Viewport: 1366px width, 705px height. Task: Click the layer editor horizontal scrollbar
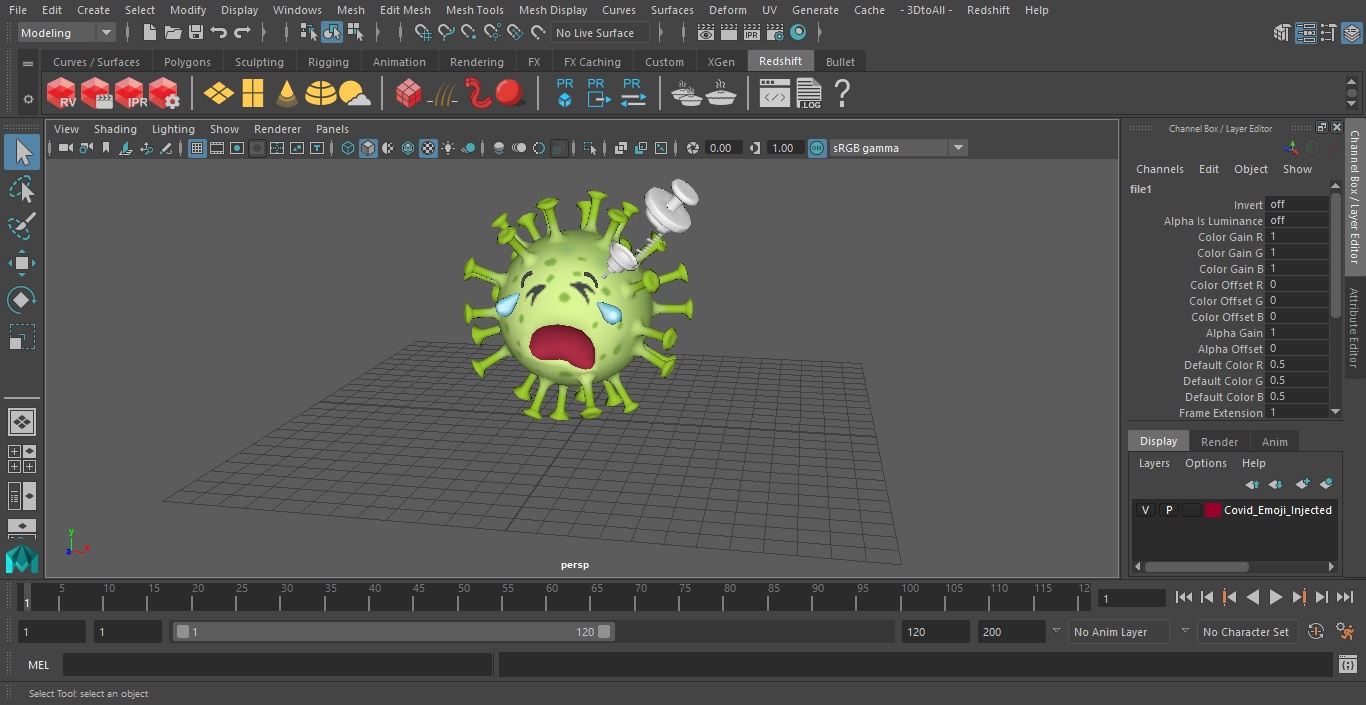click(x=1196, y=566)
